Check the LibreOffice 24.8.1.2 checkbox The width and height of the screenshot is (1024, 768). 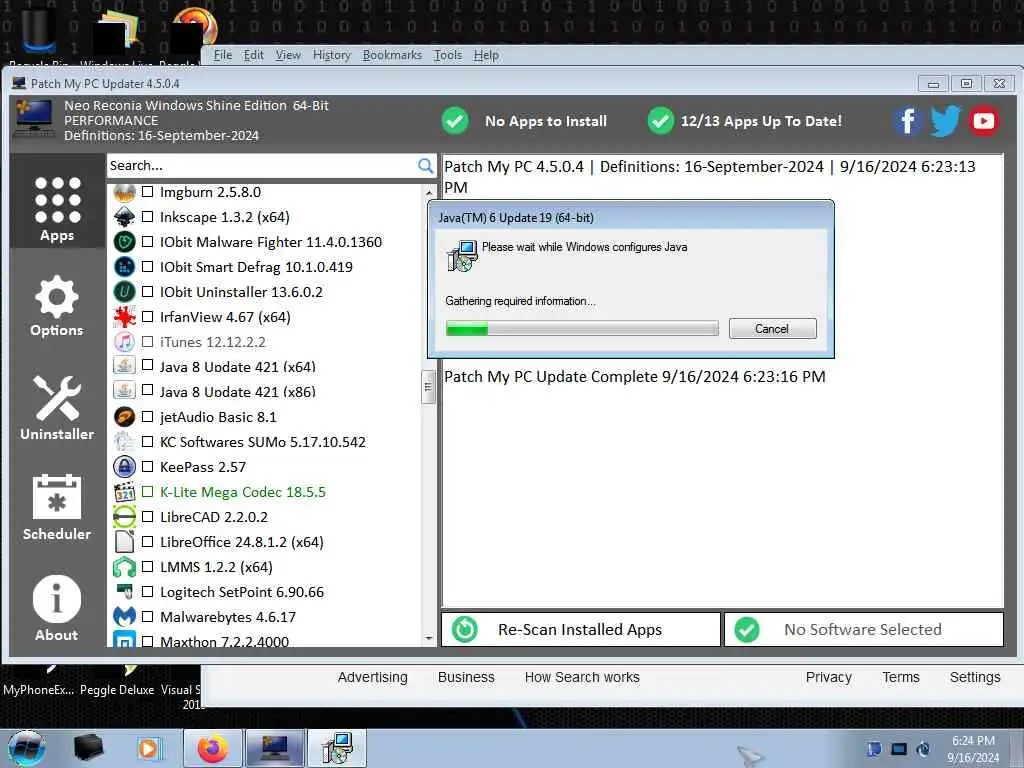pos(148,542)
